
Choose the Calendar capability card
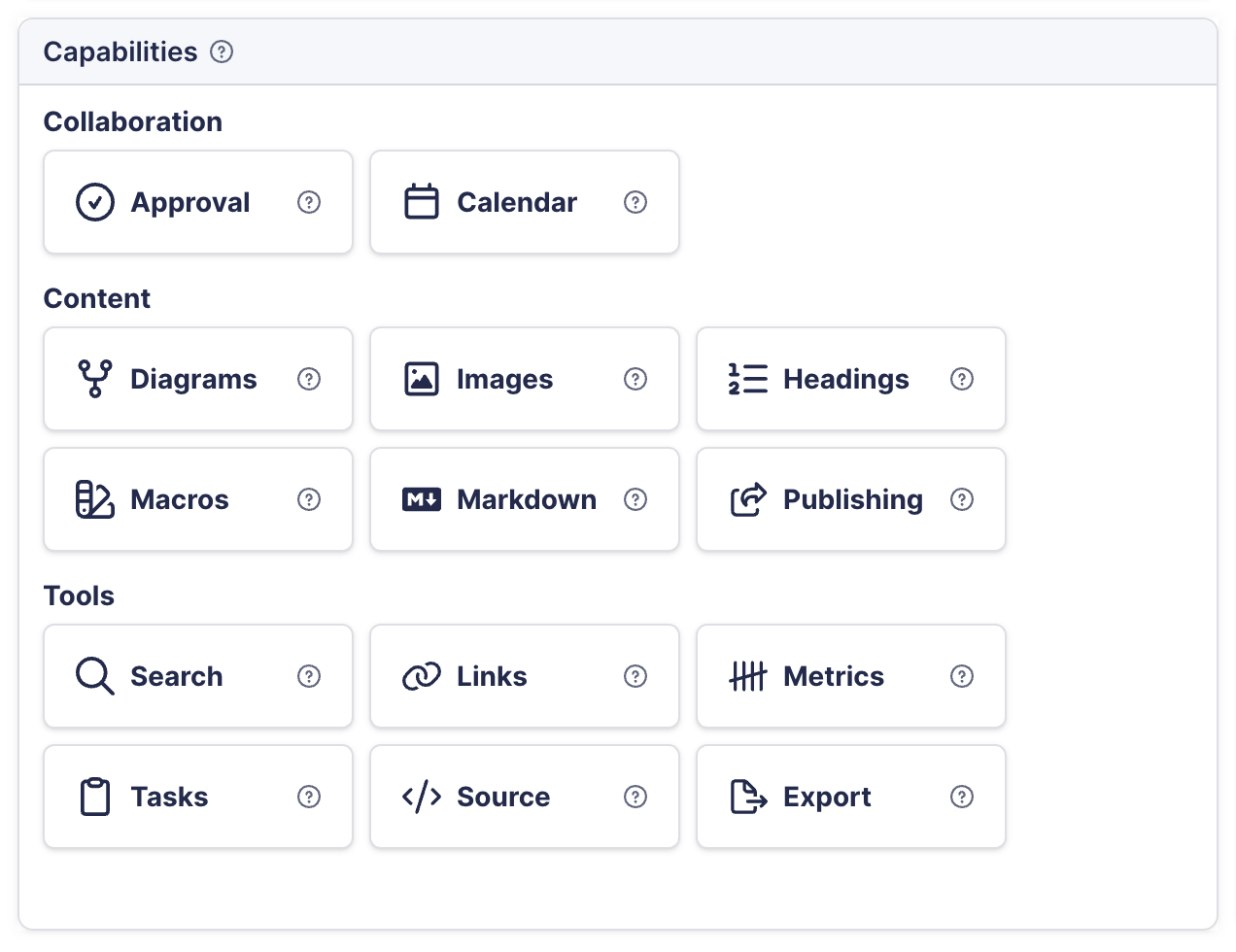525,202
